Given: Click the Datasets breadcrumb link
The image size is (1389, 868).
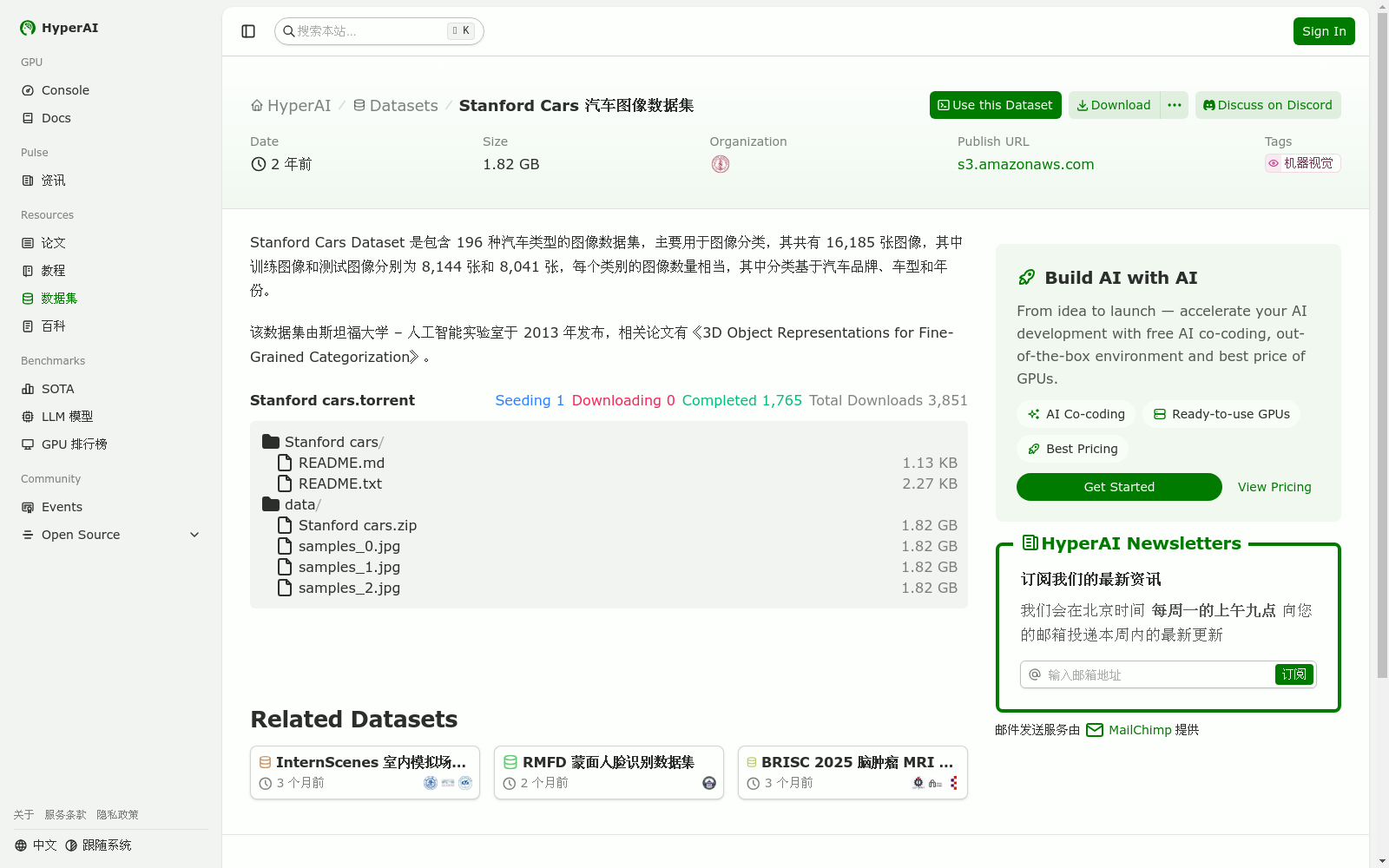Looking at the screenshot, I should [396, 105].
